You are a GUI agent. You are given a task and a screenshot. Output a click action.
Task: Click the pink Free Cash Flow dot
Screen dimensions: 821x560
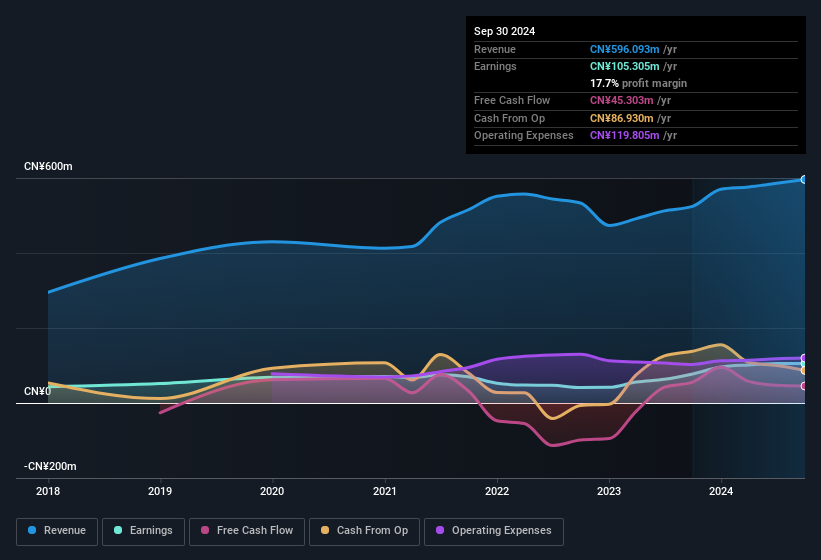[205, 530]
